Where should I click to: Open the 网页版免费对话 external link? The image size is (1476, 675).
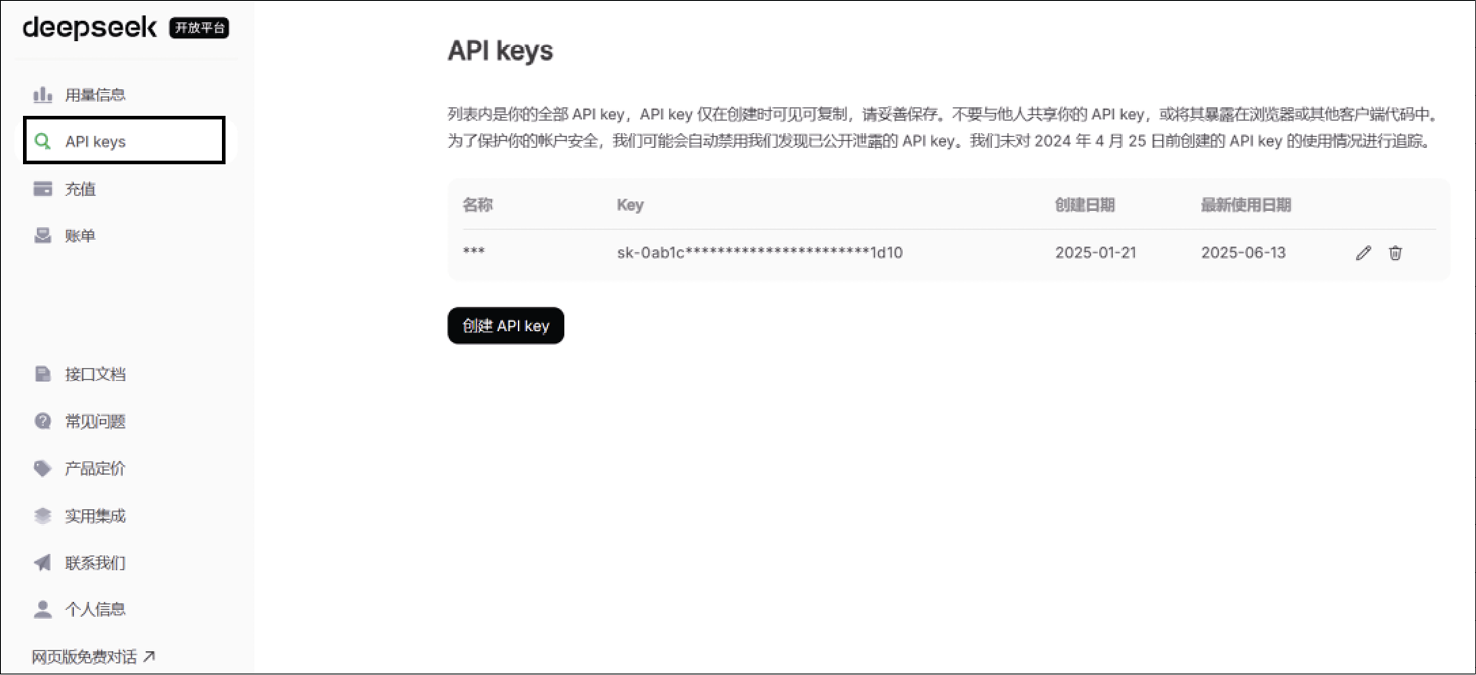(93, 657)
